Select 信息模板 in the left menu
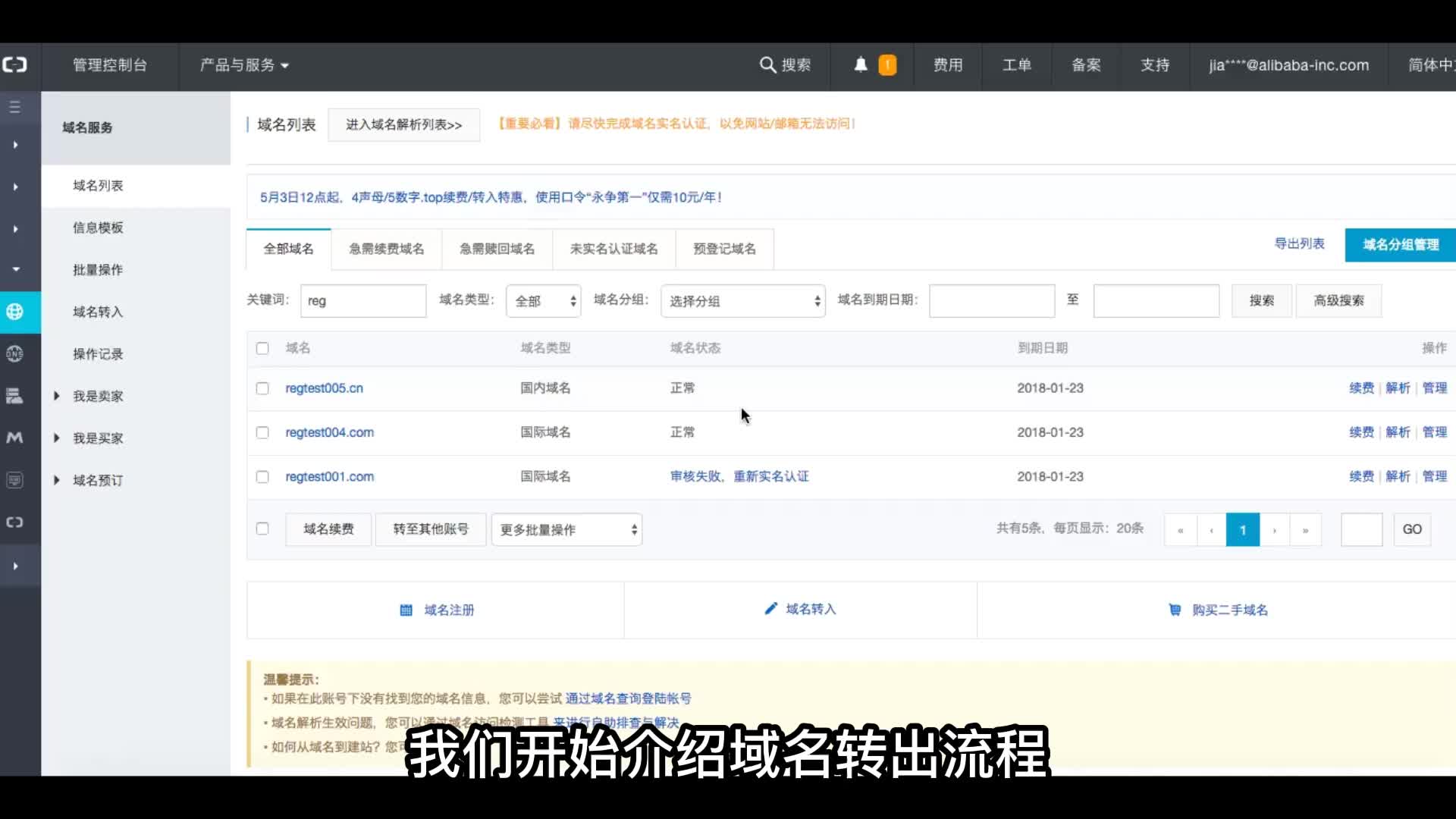This screenshot has width=1456, height=819. click(98, 227)
